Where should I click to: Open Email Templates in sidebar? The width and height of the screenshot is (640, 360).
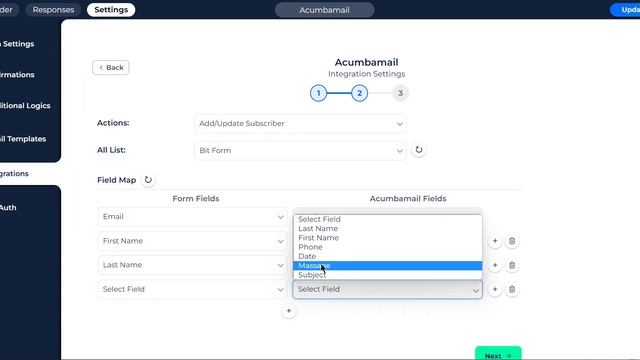(23, 139)
